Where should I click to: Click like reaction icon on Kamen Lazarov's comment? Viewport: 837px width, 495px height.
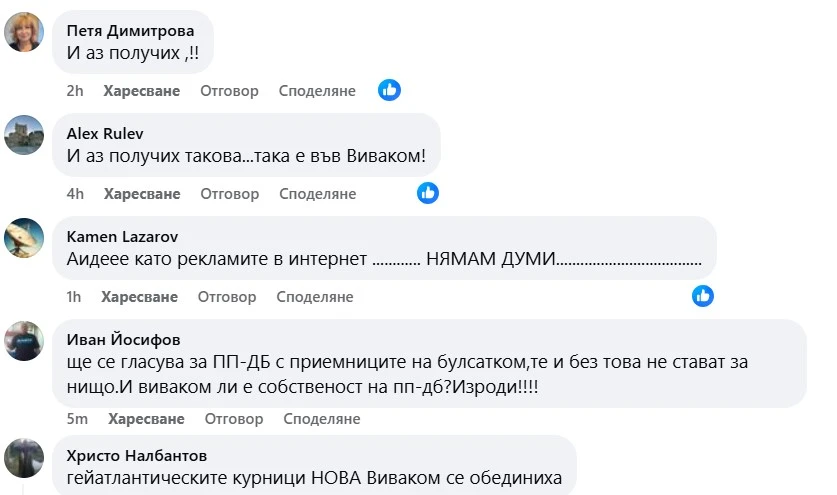(x=703, y=296)
